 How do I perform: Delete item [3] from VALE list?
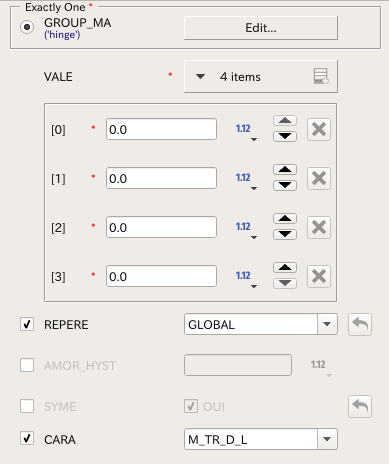pyautogui.click(x=319, y=276)
